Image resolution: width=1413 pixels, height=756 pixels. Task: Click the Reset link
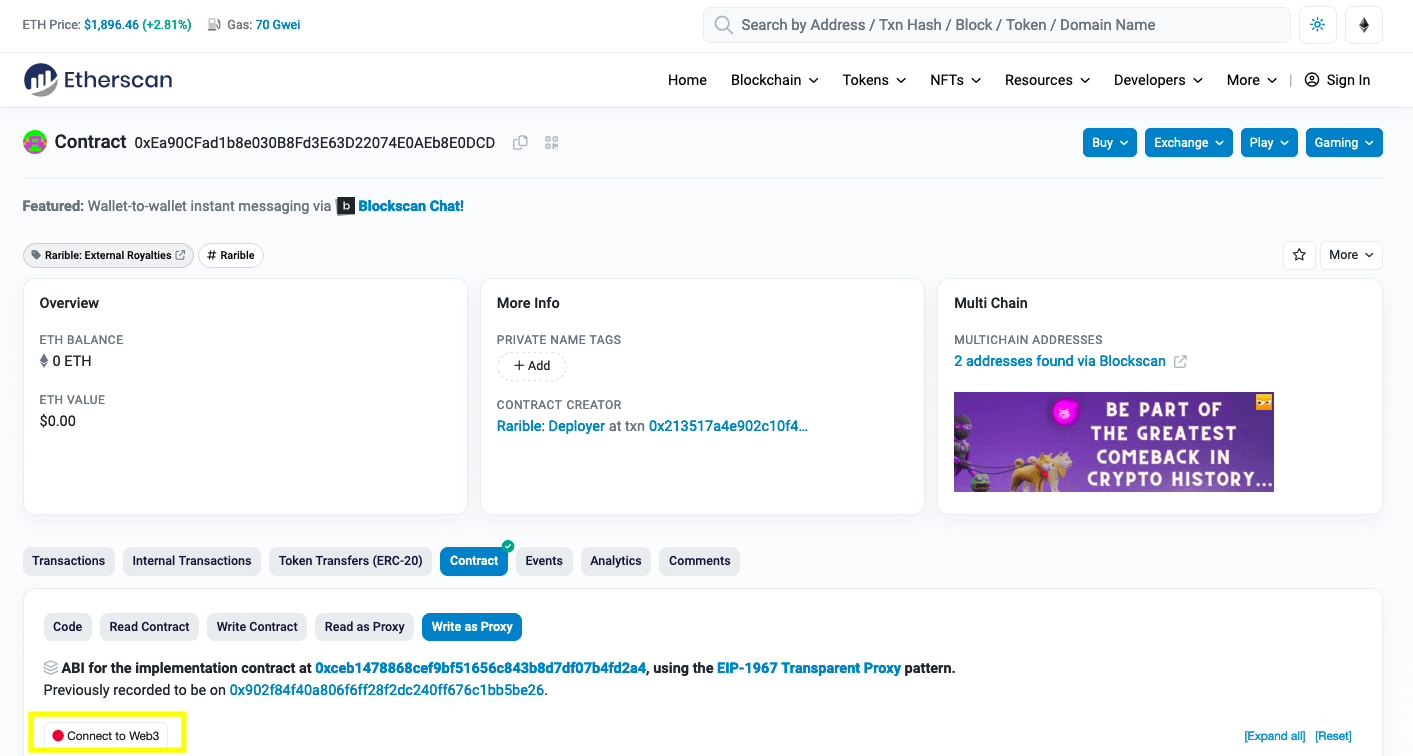coord(1333,736)
